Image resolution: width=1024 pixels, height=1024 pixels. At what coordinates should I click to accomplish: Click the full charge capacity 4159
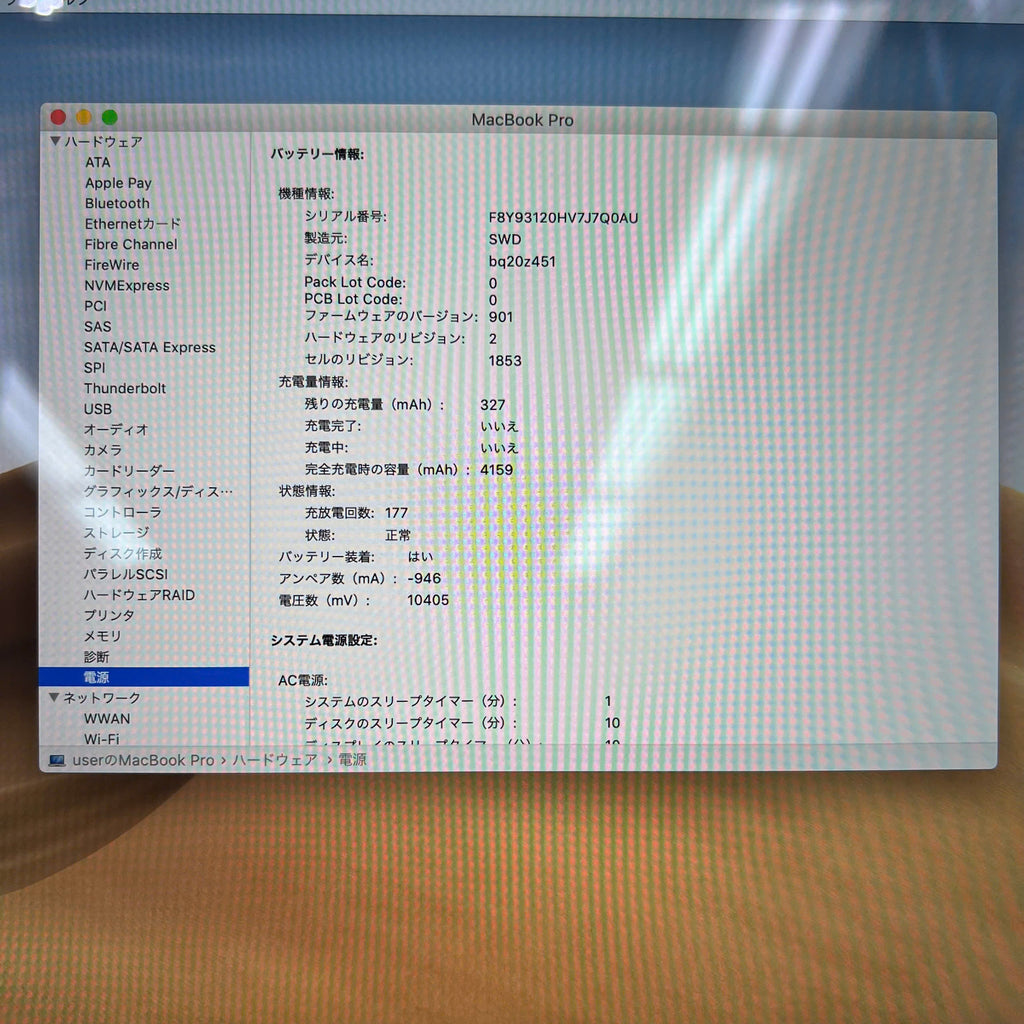click(496, 470)
